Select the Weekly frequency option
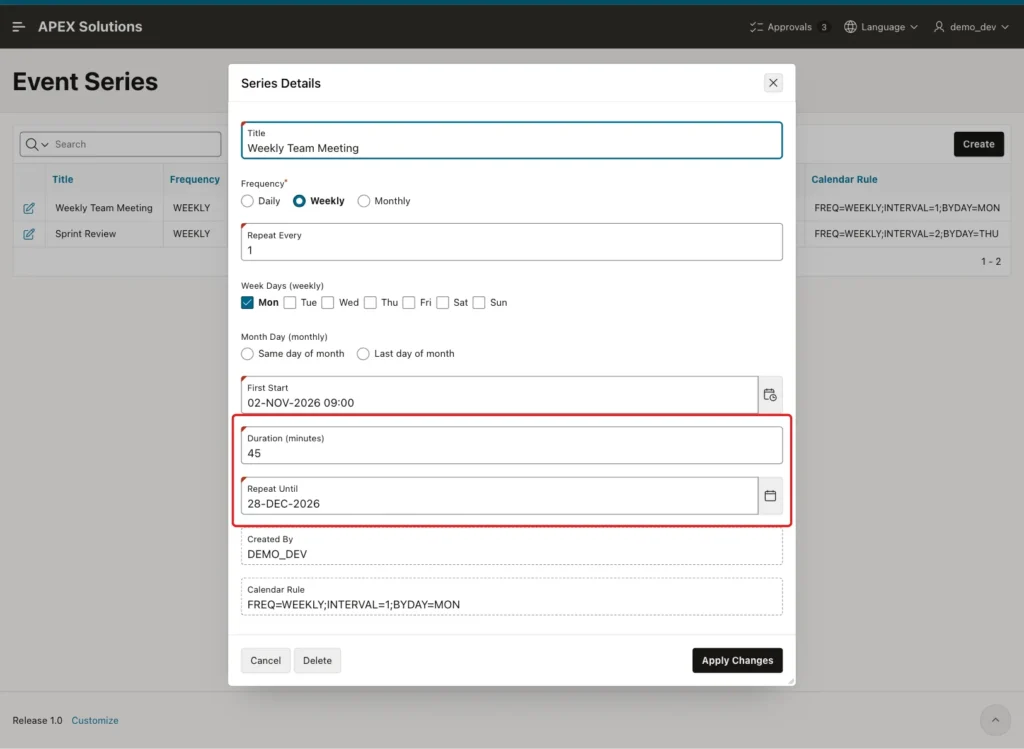 (299, 201)
